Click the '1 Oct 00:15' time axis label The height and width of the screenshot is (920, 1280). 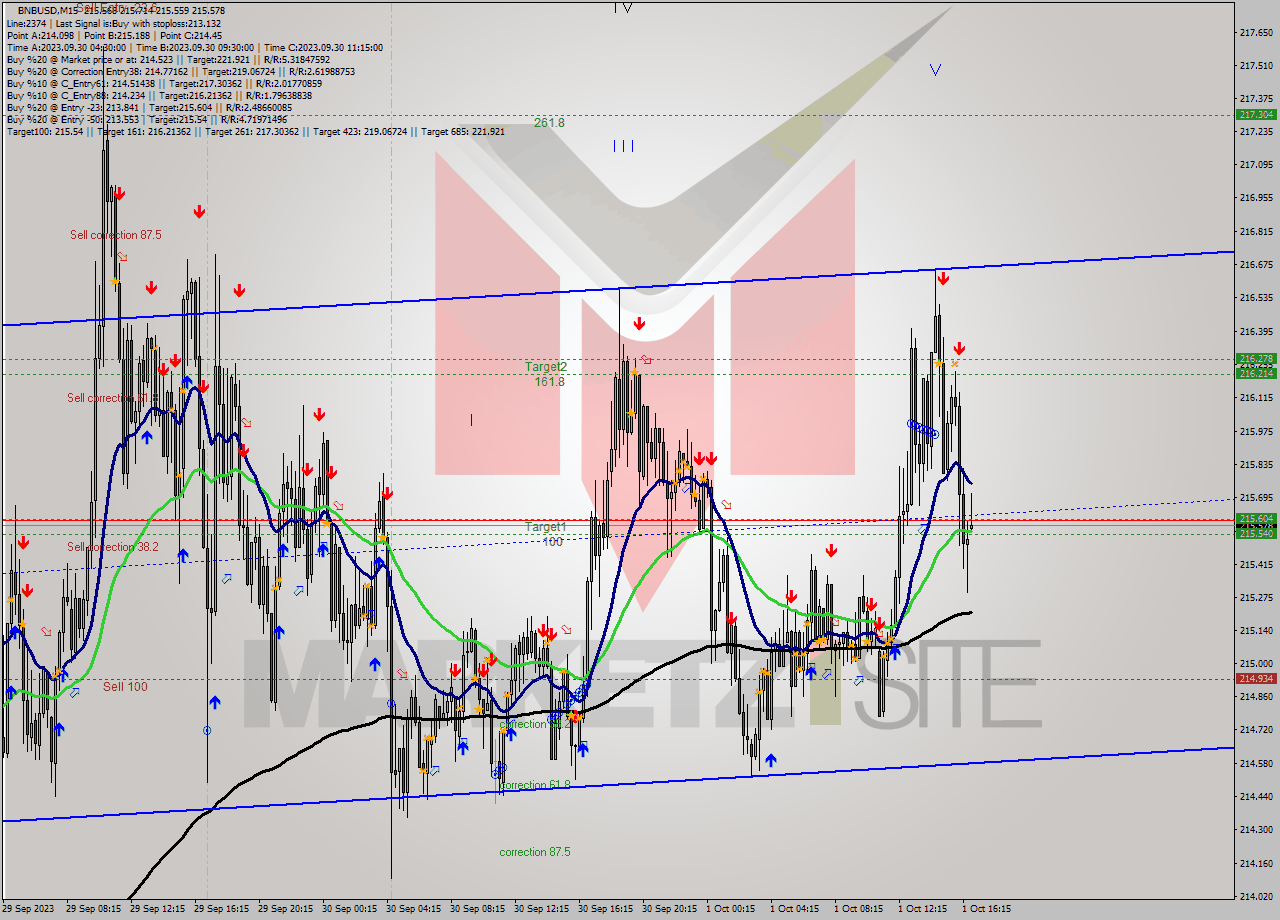tap(730, 909)
